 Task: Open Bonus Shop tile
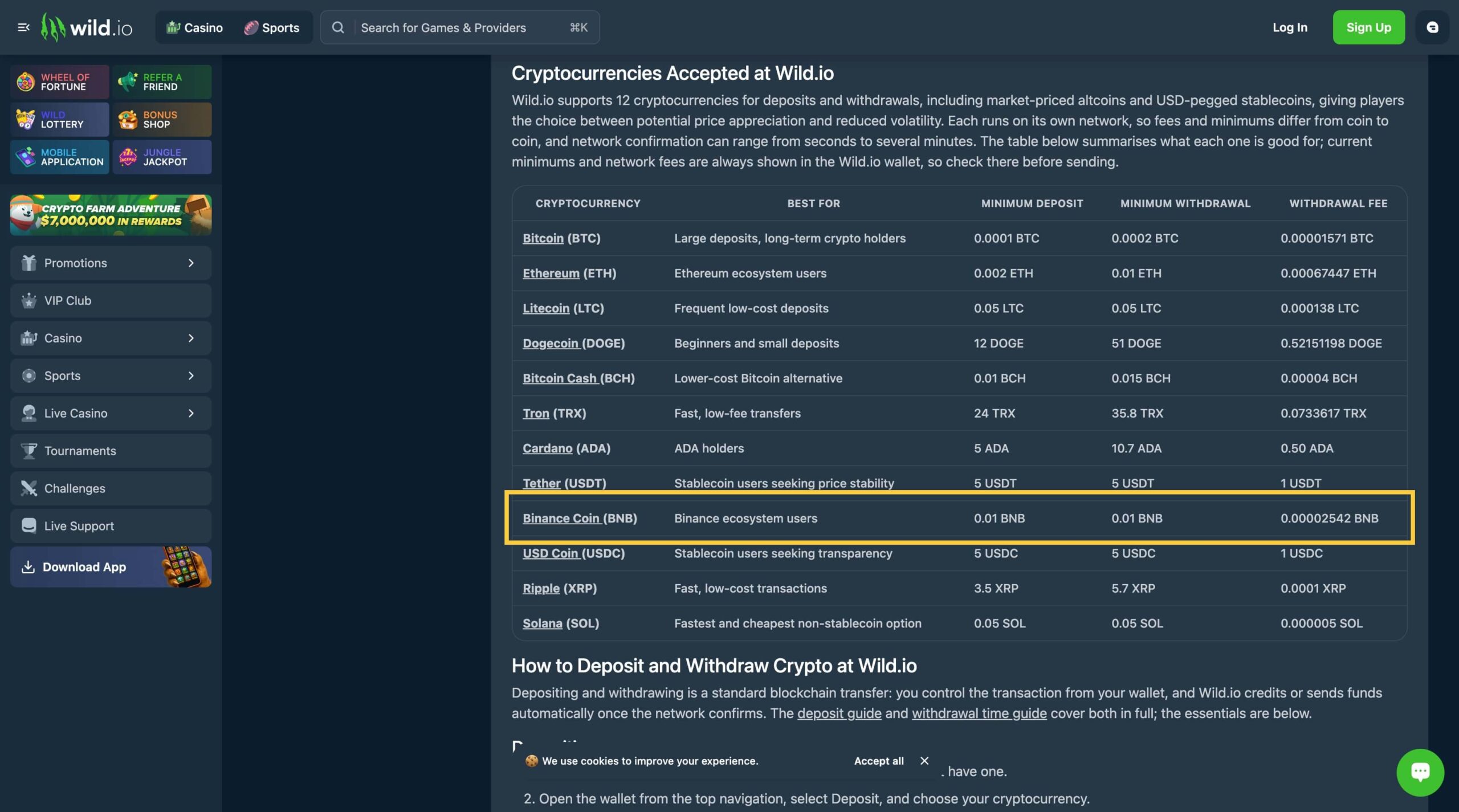[162, 120]
